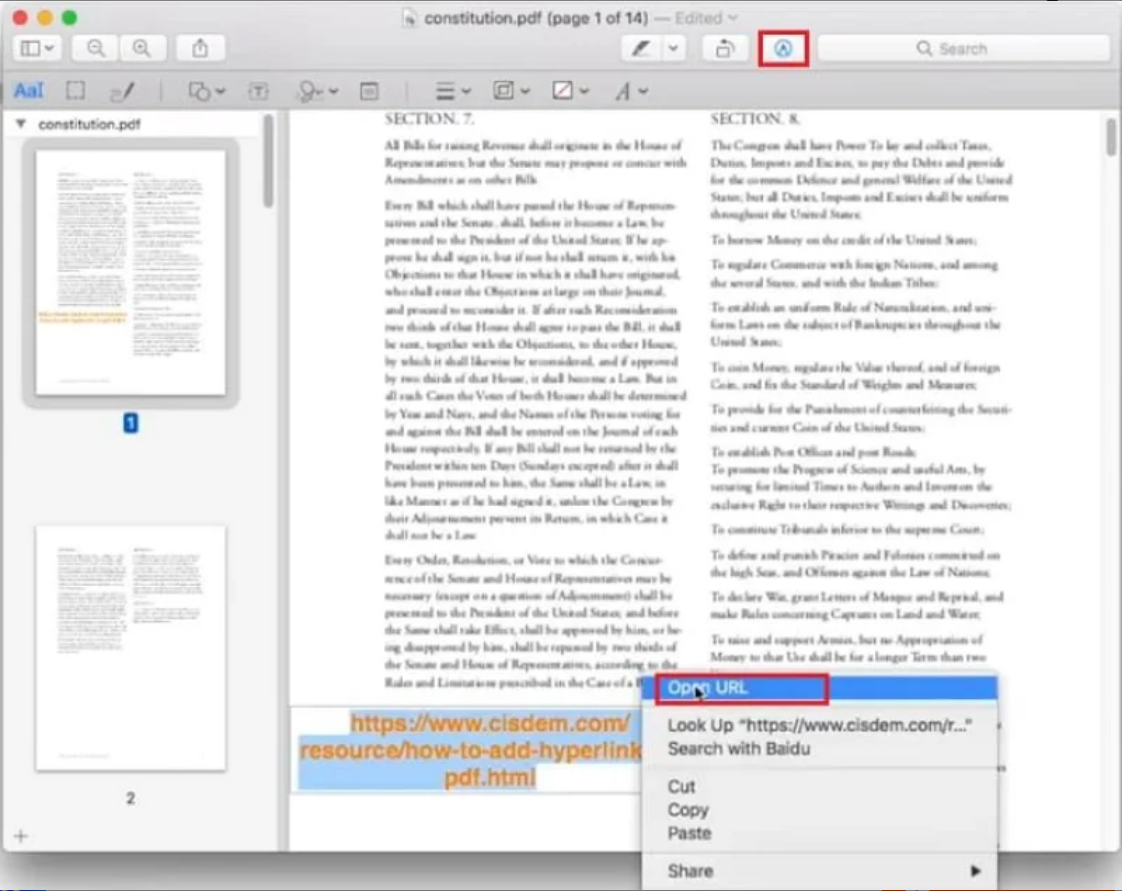Image resolution: width=1122 pixels, height=891 pixels.
Task: Select the Text Selection tool
Action: click(28, 91)
